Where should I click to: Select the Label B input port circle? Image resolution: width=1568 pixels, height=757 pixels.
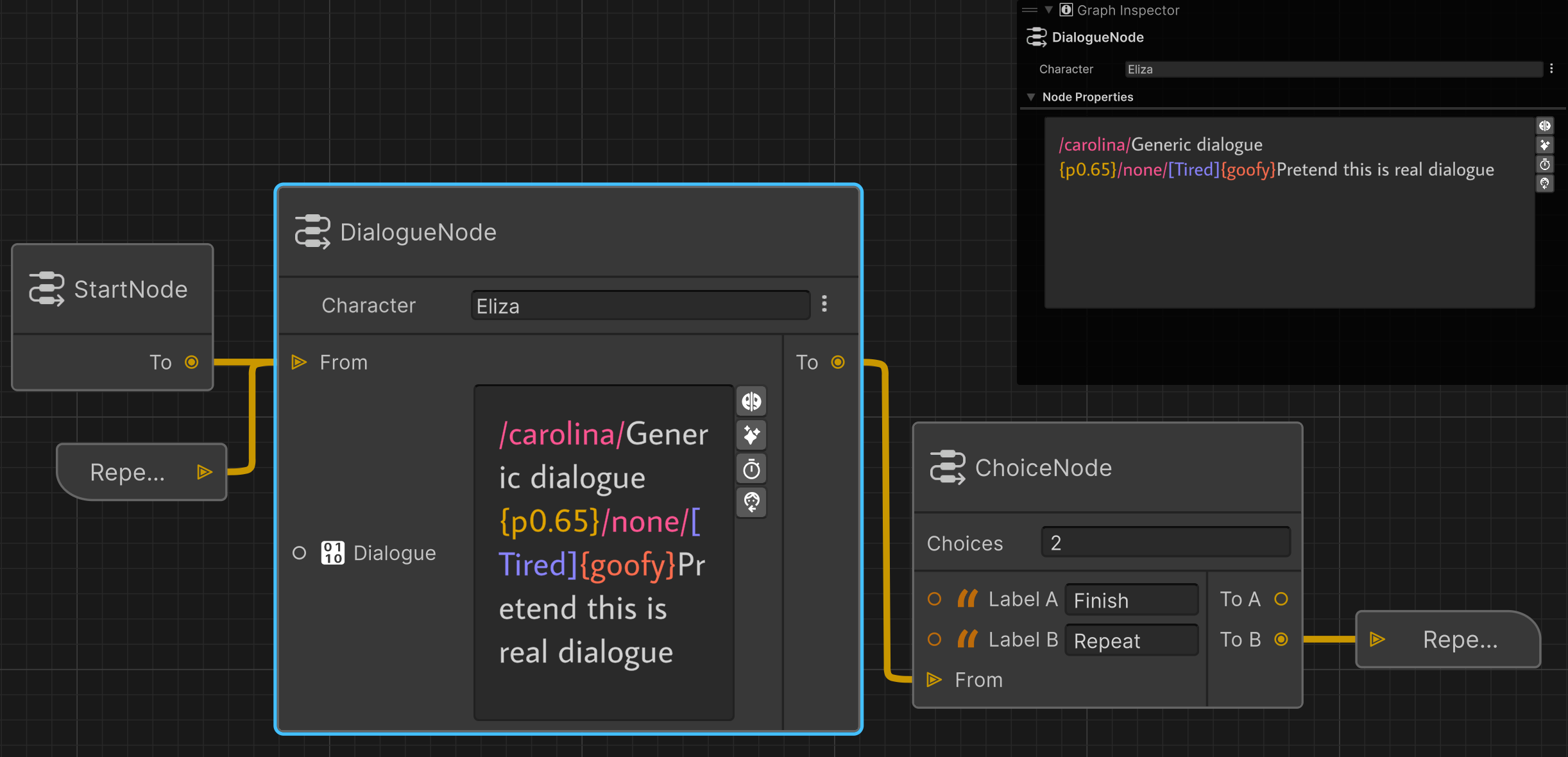click(934, 639)
